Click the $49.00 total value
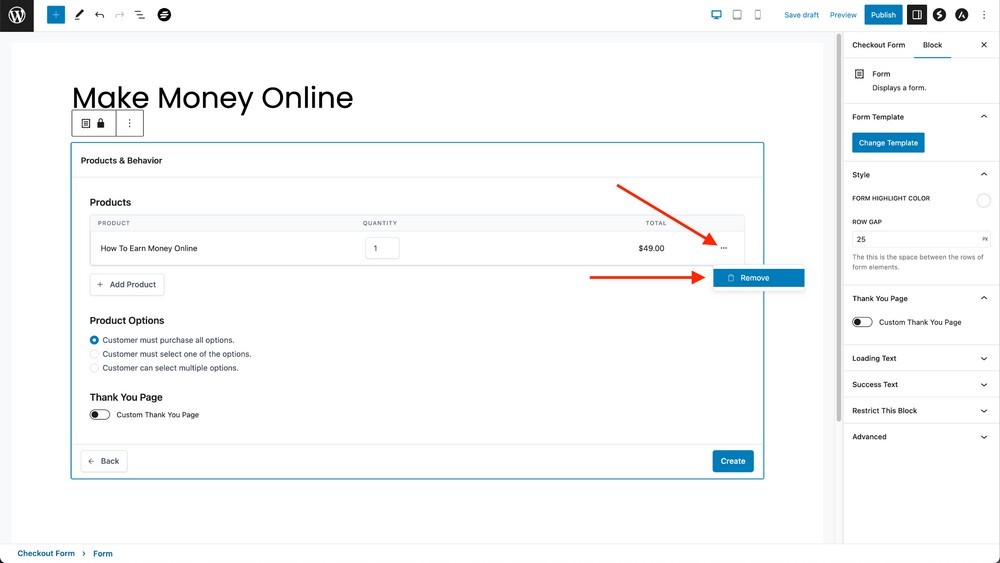This screenshot has height=563, width=1000. point(651,248)
